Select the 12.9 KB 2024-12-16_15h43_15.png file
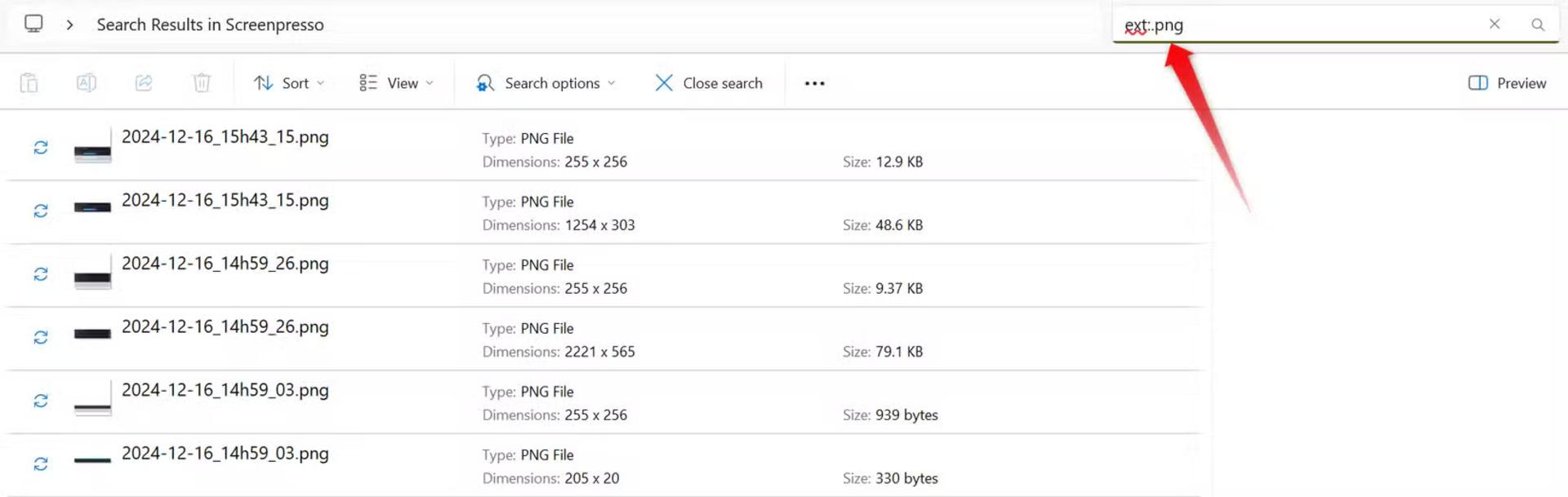The height and width of the screenshot is (497, 1568). tap(604, 149)
